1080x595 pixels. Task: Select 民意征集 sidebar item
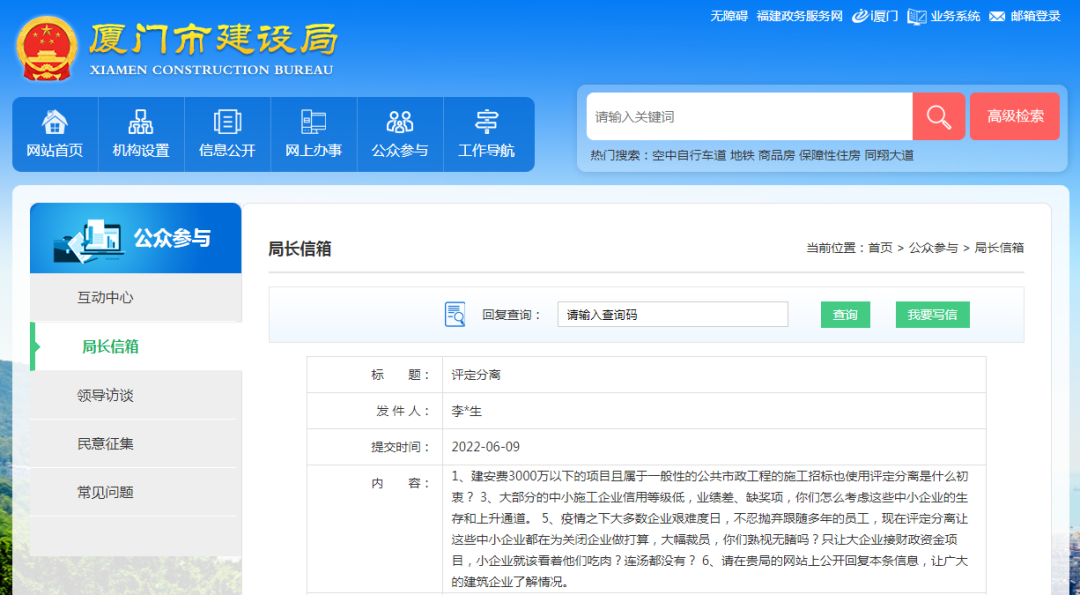pyautogui.click(x=105, y=443)
